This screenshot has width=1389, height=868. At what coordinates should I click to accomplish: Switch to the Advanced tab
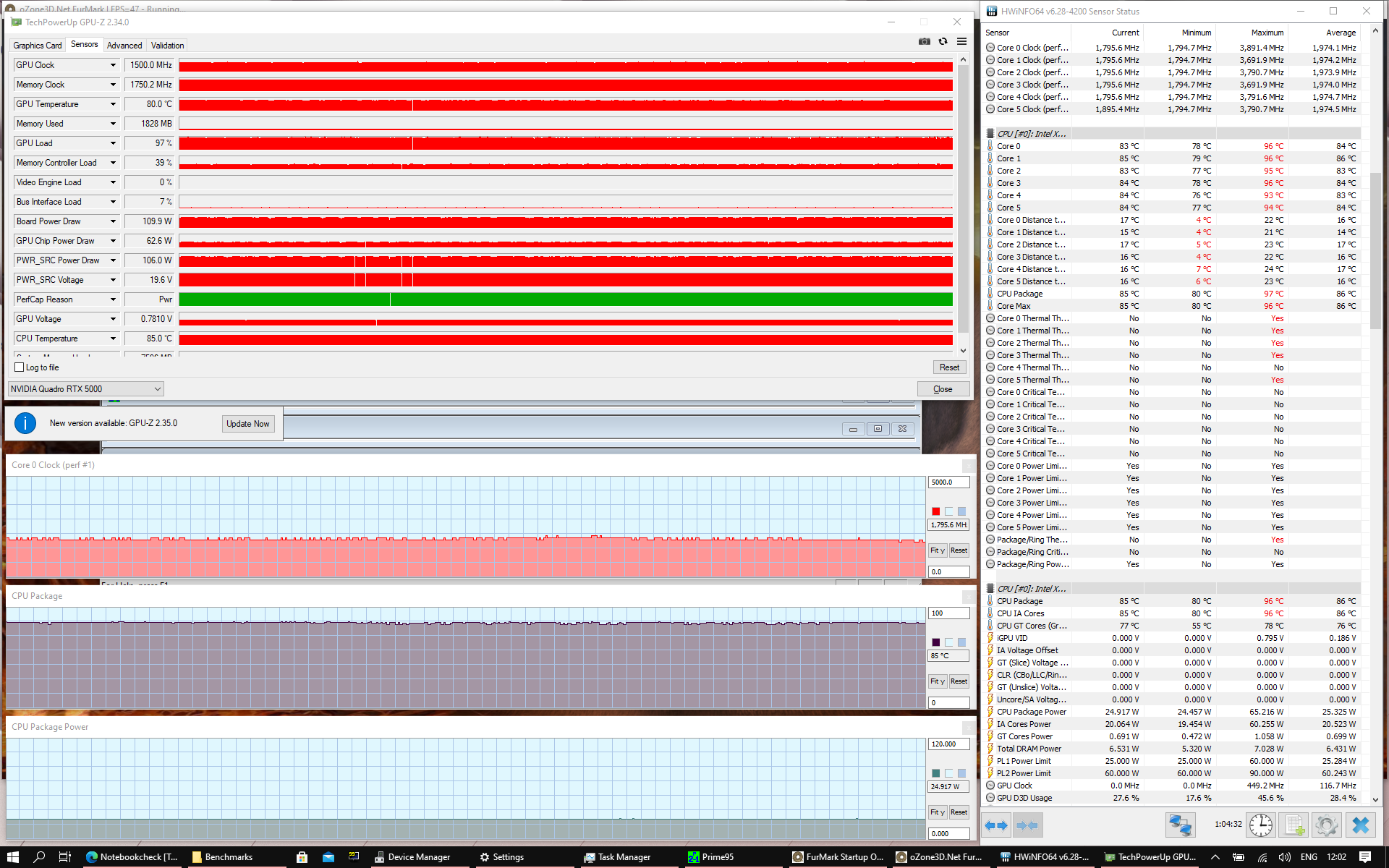[x=124, y=46]
